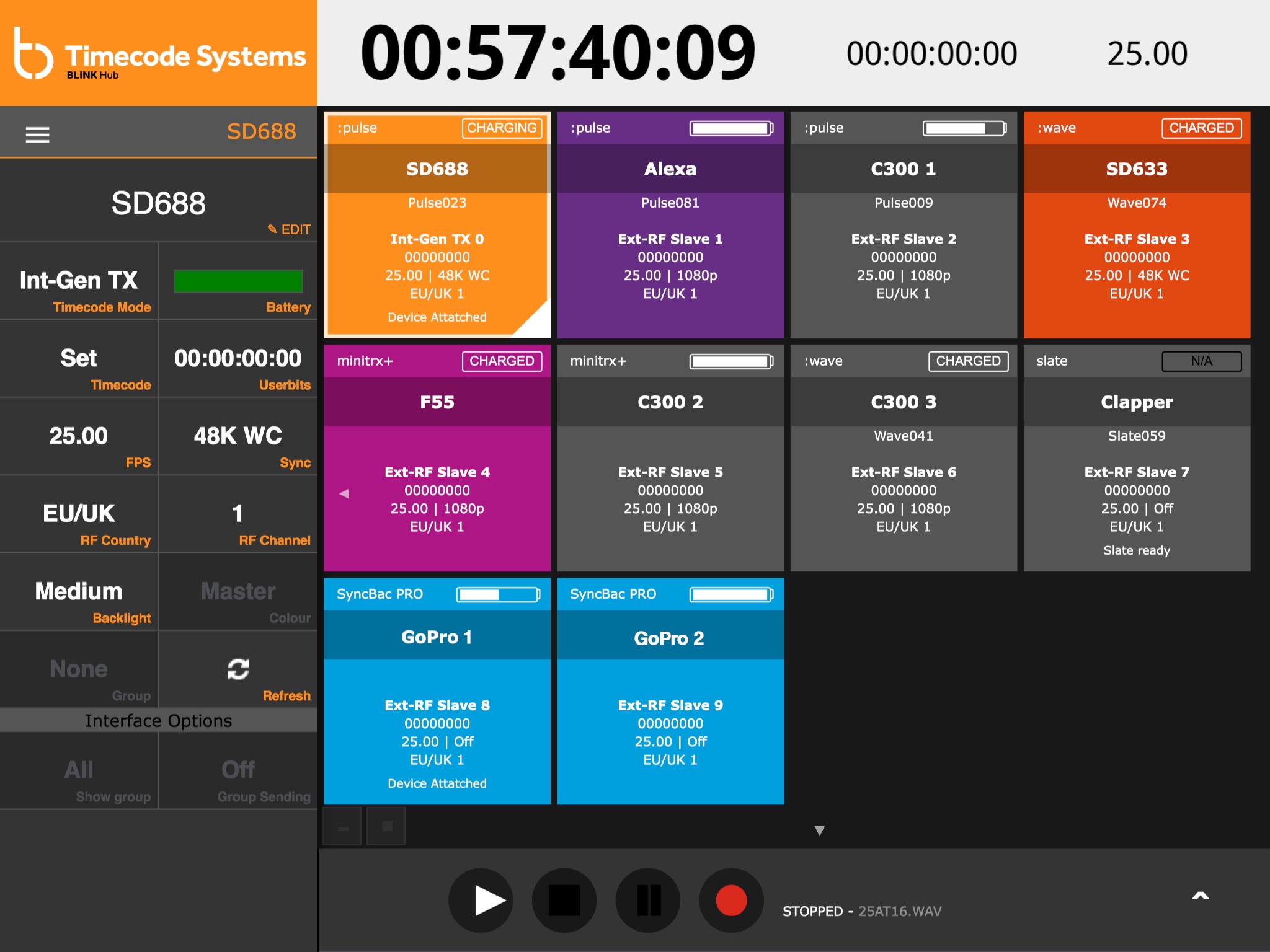The image size is (1270, 952).
Task: Click the pencil EDIT link
Action: [289, 229]
